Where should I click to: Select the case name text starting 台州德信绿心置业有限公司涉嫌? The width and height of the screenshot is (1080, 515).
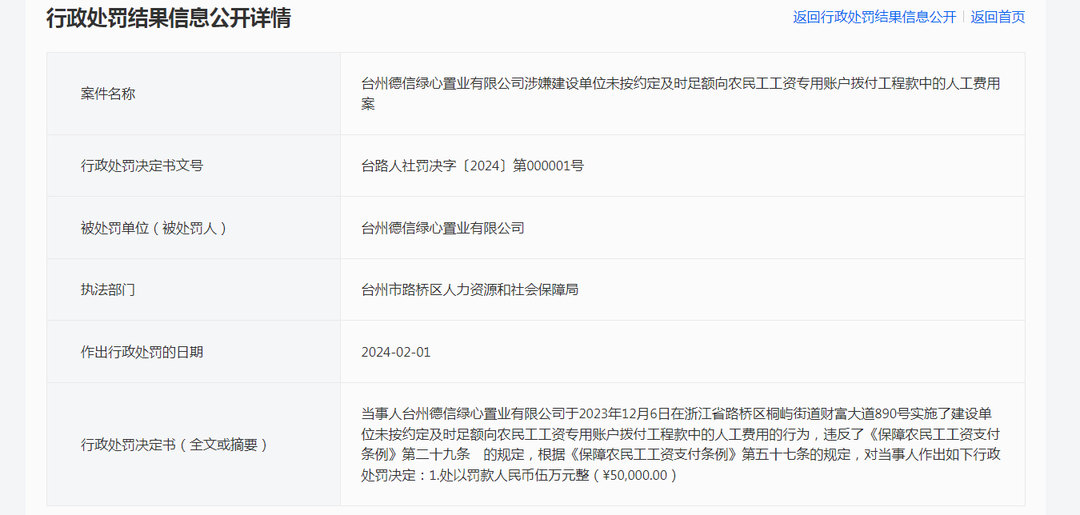tap(681, 94)
